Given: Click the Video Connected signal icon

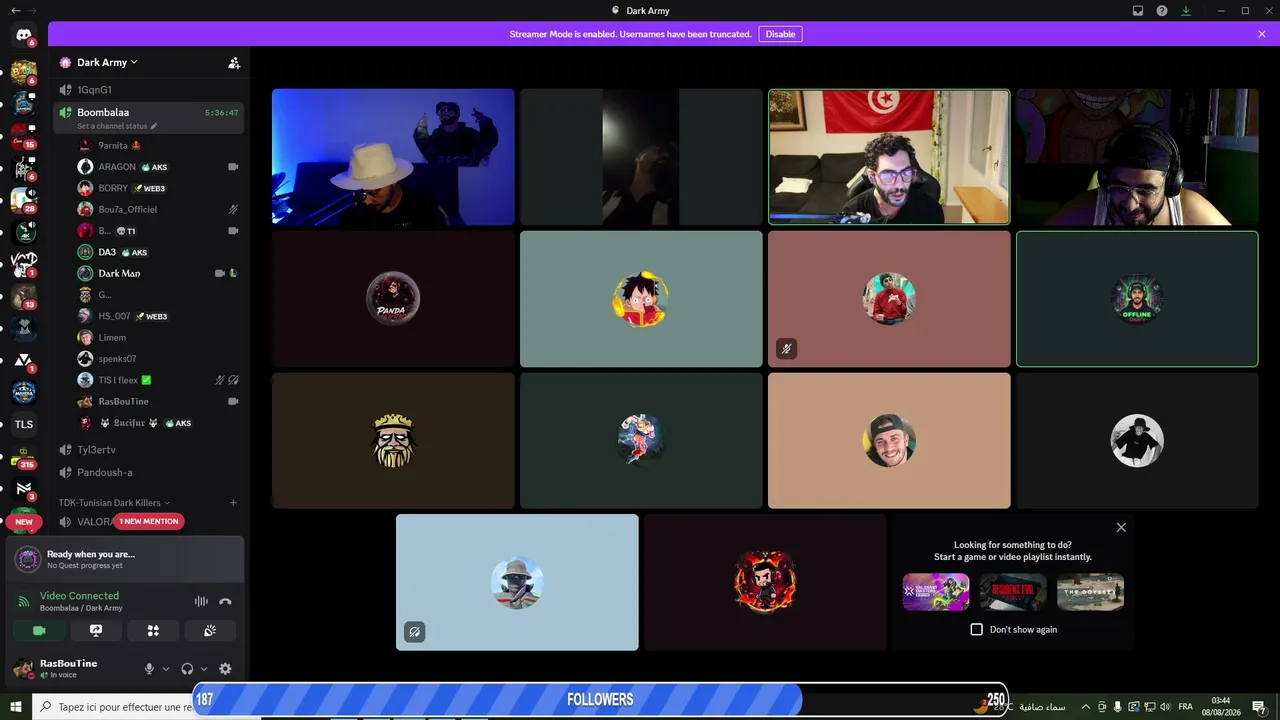Looking at the screenshot, I should pyautogui.click(x=23, y=601).
